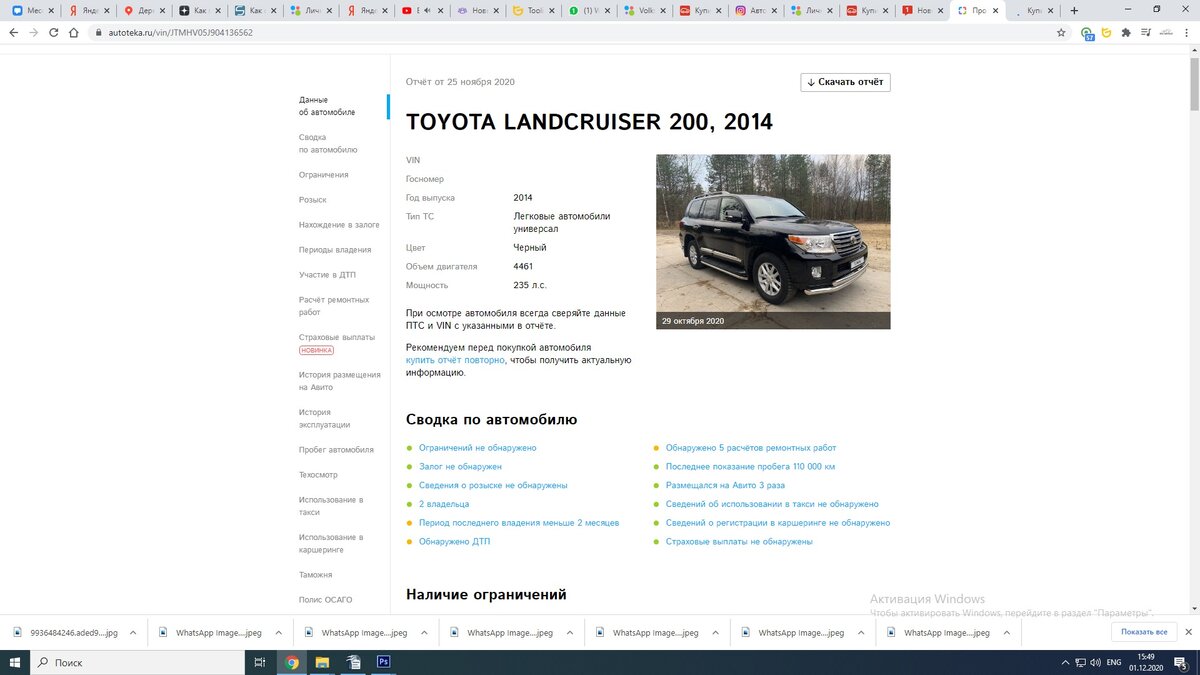Go to 'Периоды владения' section
The width and height of the screenshot is (1200, 675).
tap(335, 250)
